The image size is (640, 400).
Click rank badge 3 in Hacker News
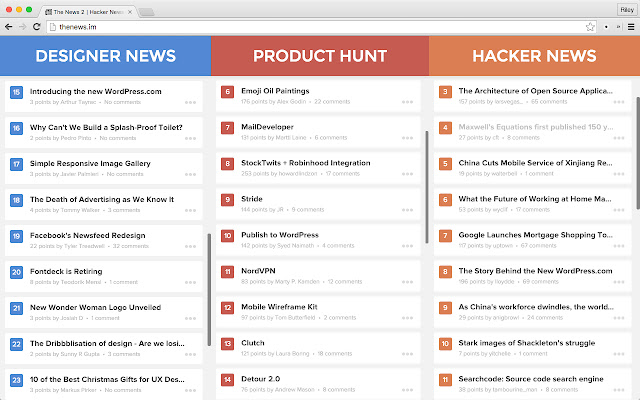tap(444, 92)
